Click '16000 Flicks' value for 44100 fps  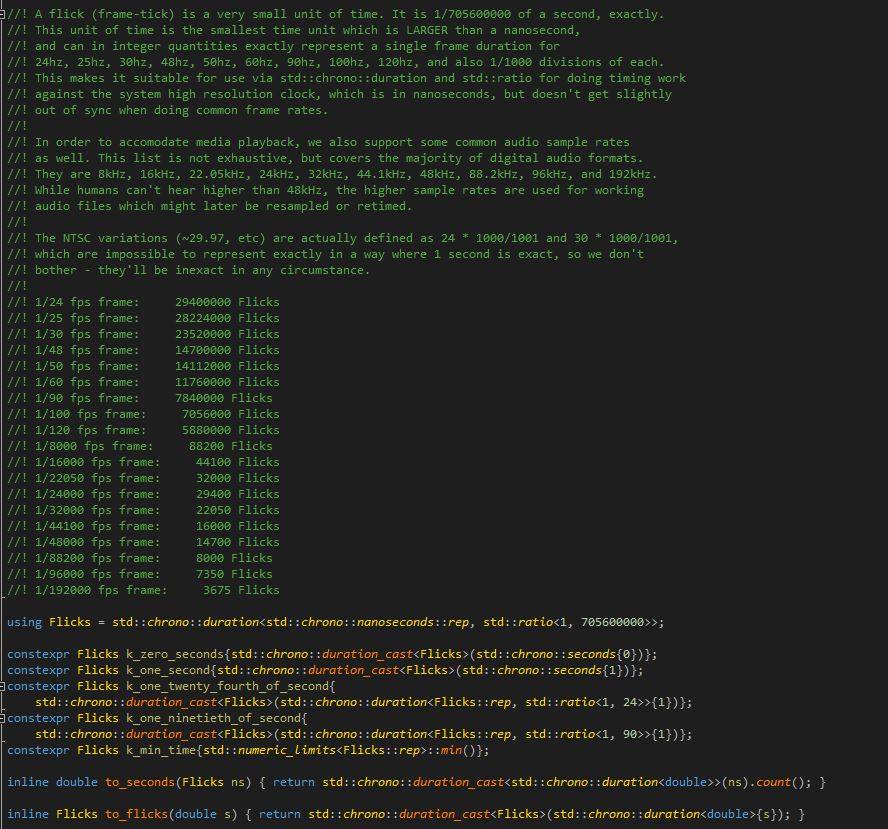(x=238, y=526)
